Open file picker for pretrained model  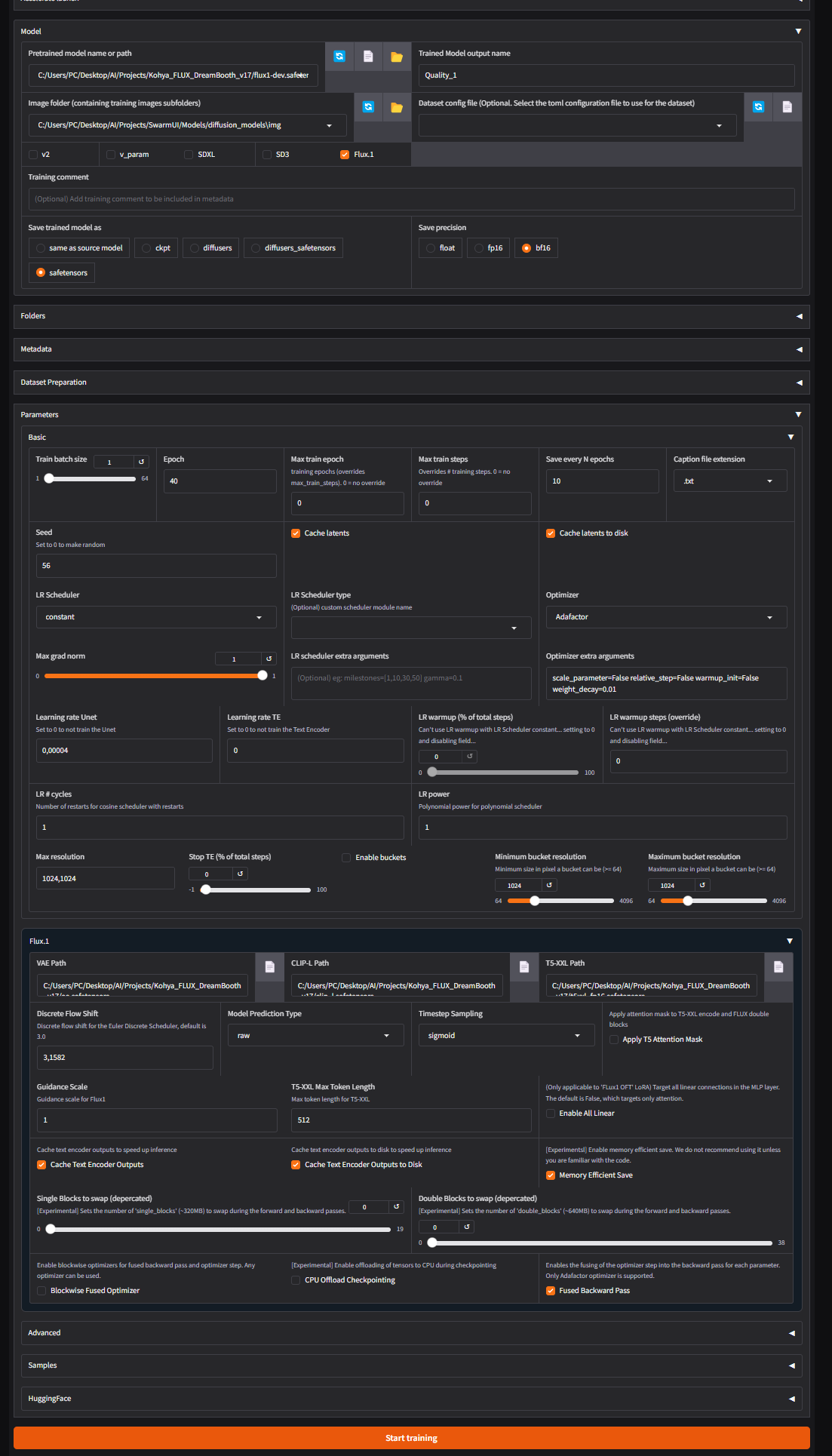(x=368, y=57)
